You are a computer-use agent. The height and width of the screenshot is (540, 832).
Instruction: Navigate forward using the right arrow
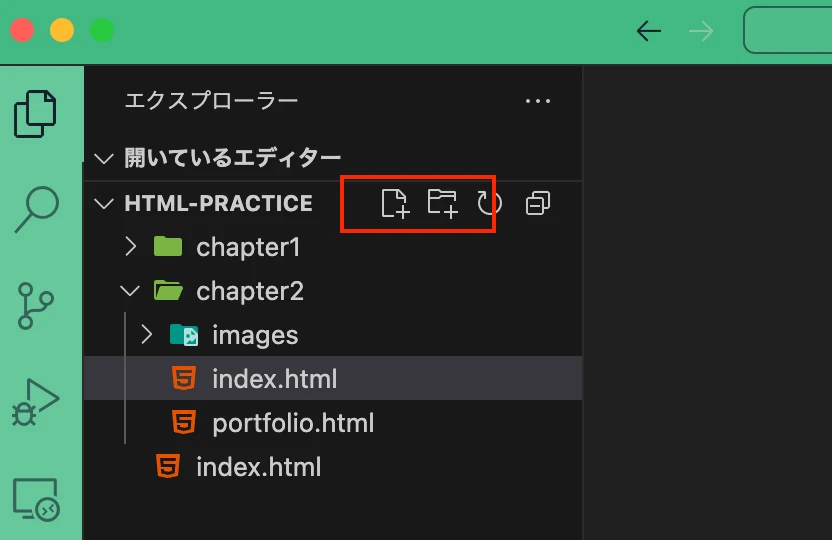pyautogui.click(x=701, y=31)
